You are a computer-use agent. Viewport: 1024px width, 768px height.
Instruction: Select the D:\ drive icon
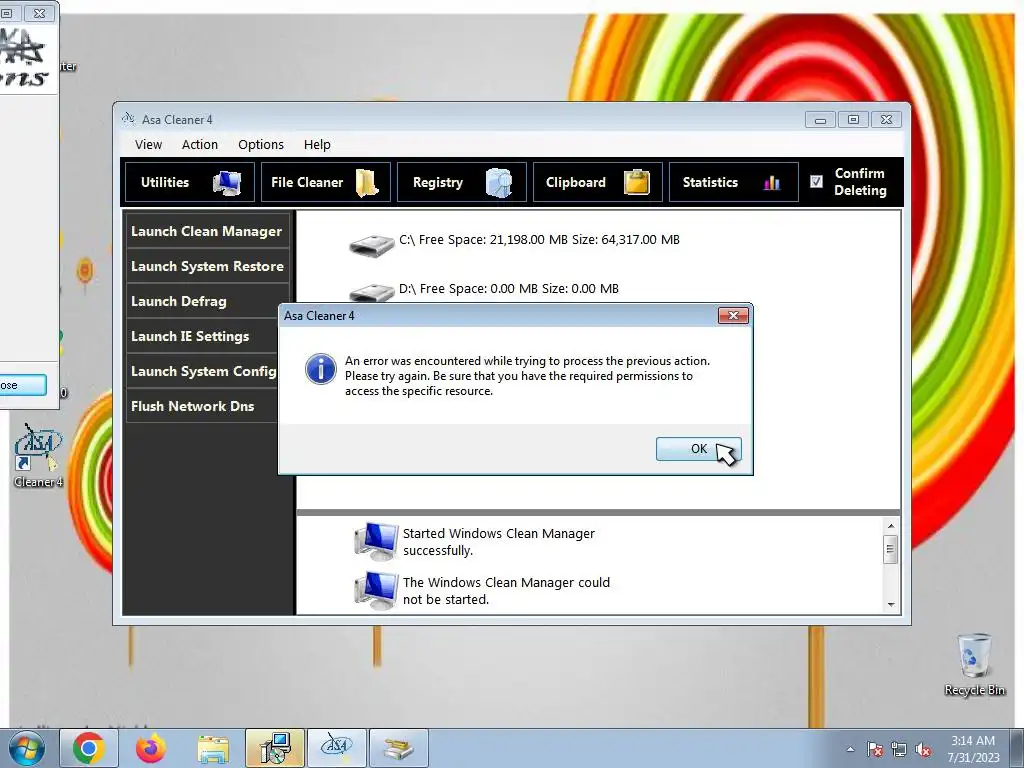[x=371, y=292]
